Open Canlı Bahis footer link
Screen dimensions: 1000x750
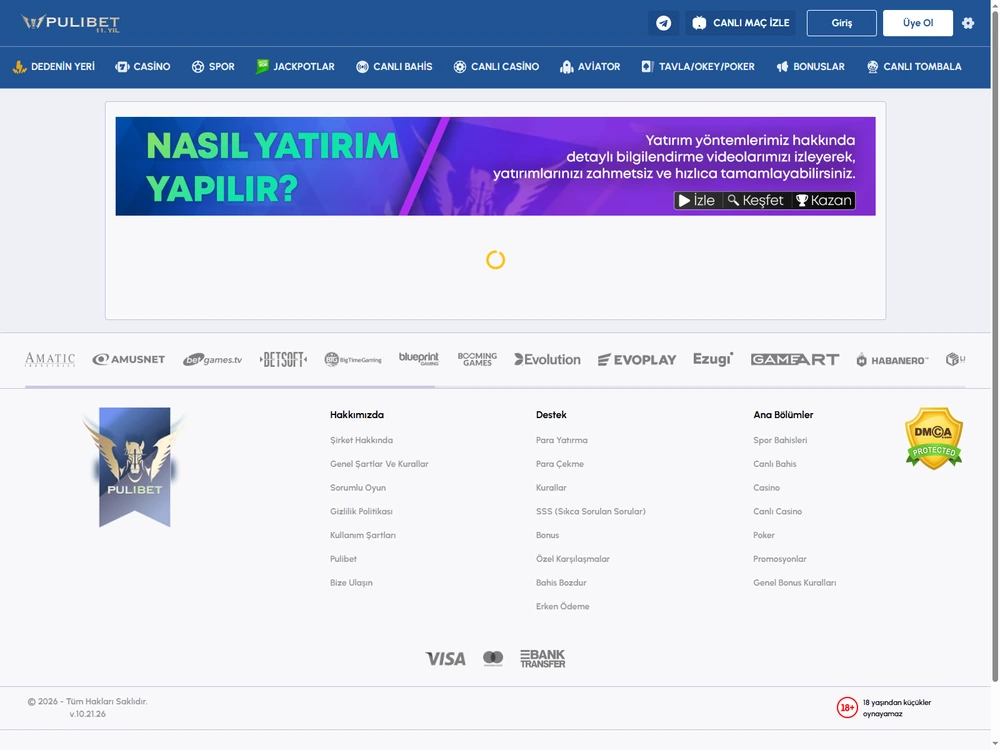[774, 464]
